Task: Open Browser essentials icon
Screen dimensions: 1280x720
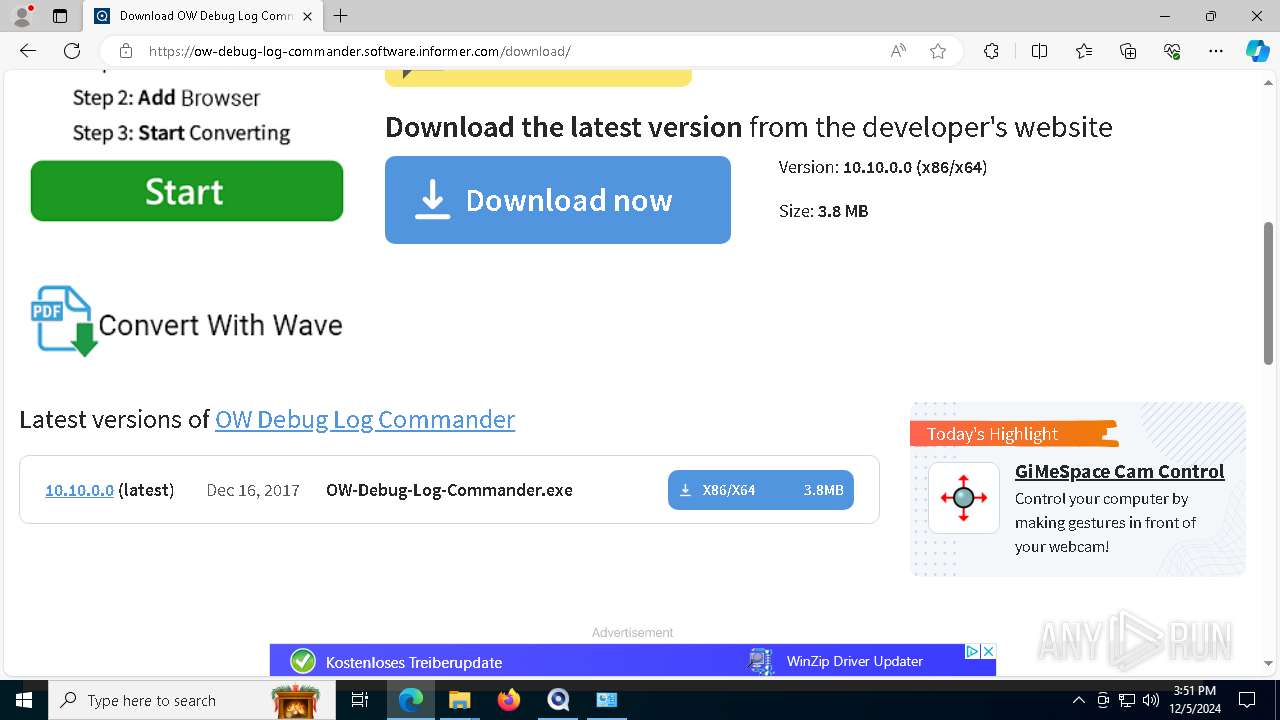Action: click(1172, 51)
